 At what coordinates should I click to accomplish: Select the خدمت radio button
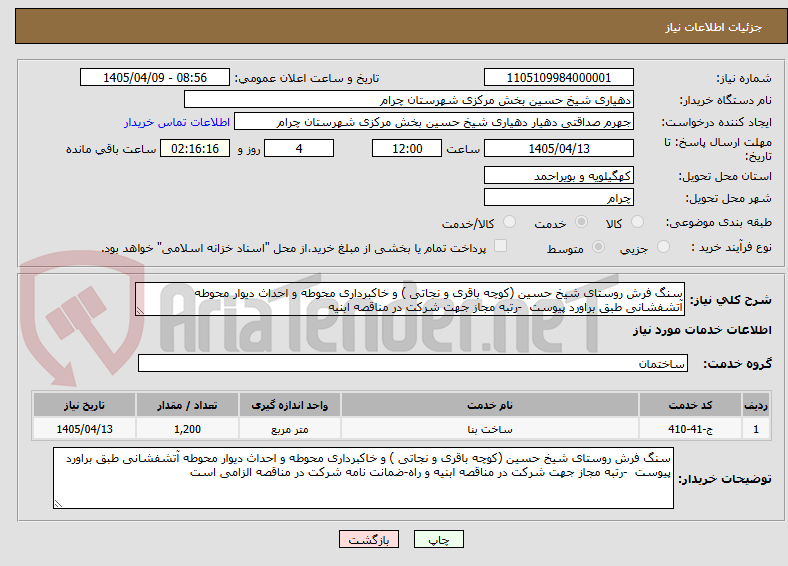[x=581, y=222]
